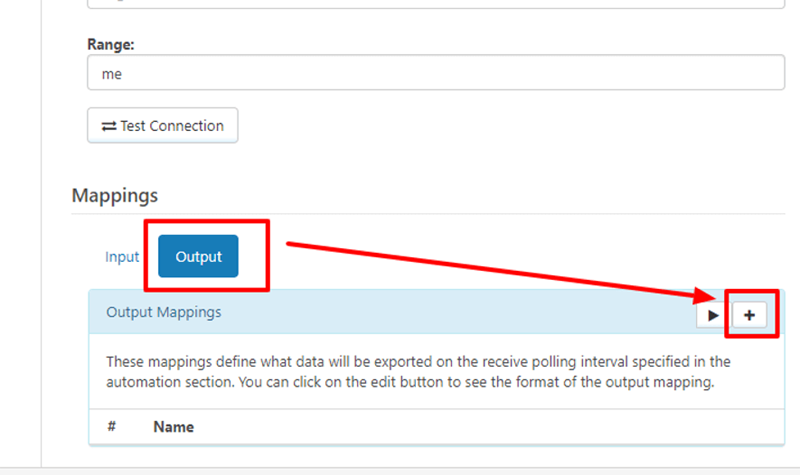Click the "#" column header
The image size is (800, 475).
(112, 426)
